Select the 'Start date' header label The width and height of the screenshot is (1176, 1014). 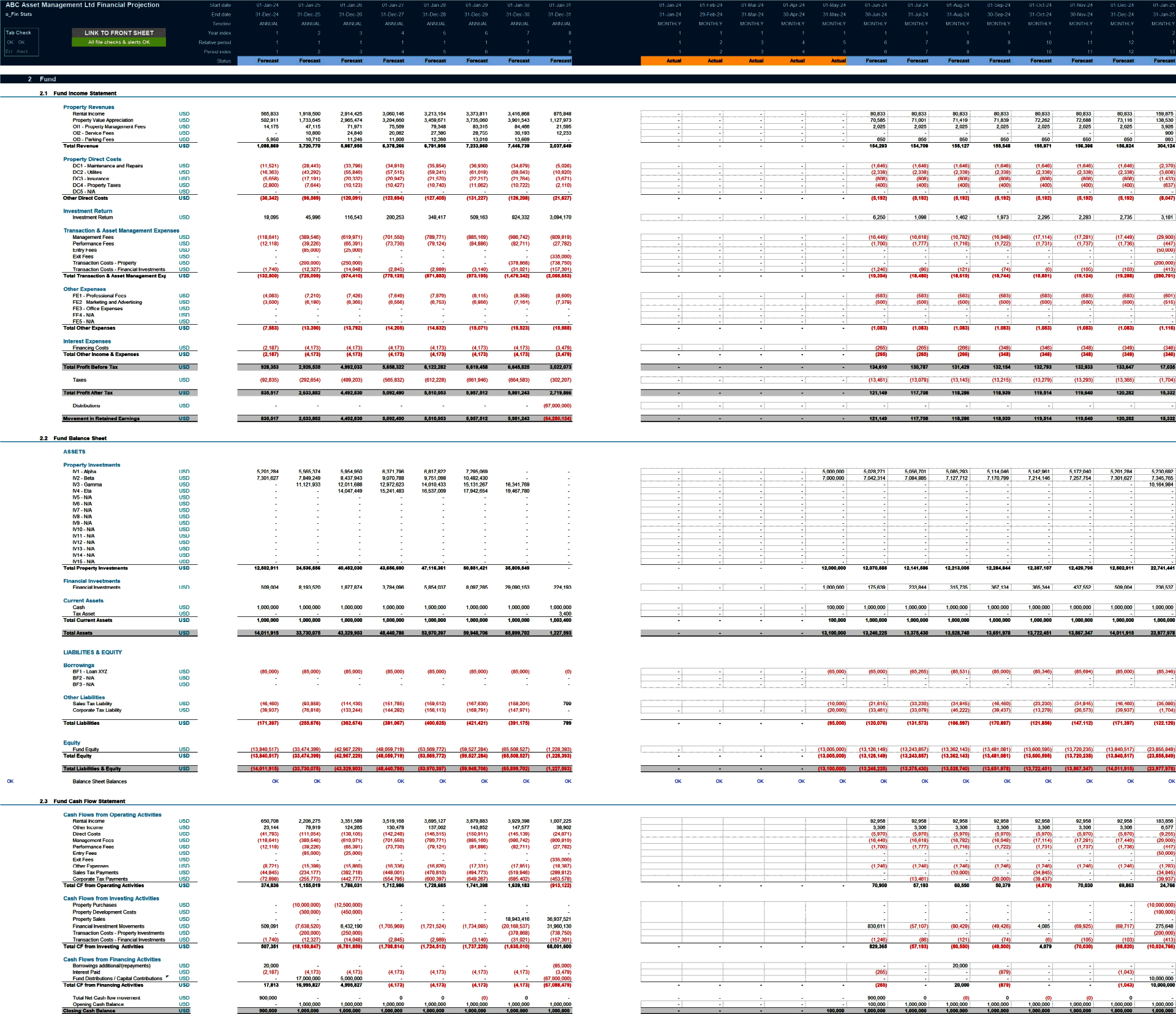click(221, 5)
